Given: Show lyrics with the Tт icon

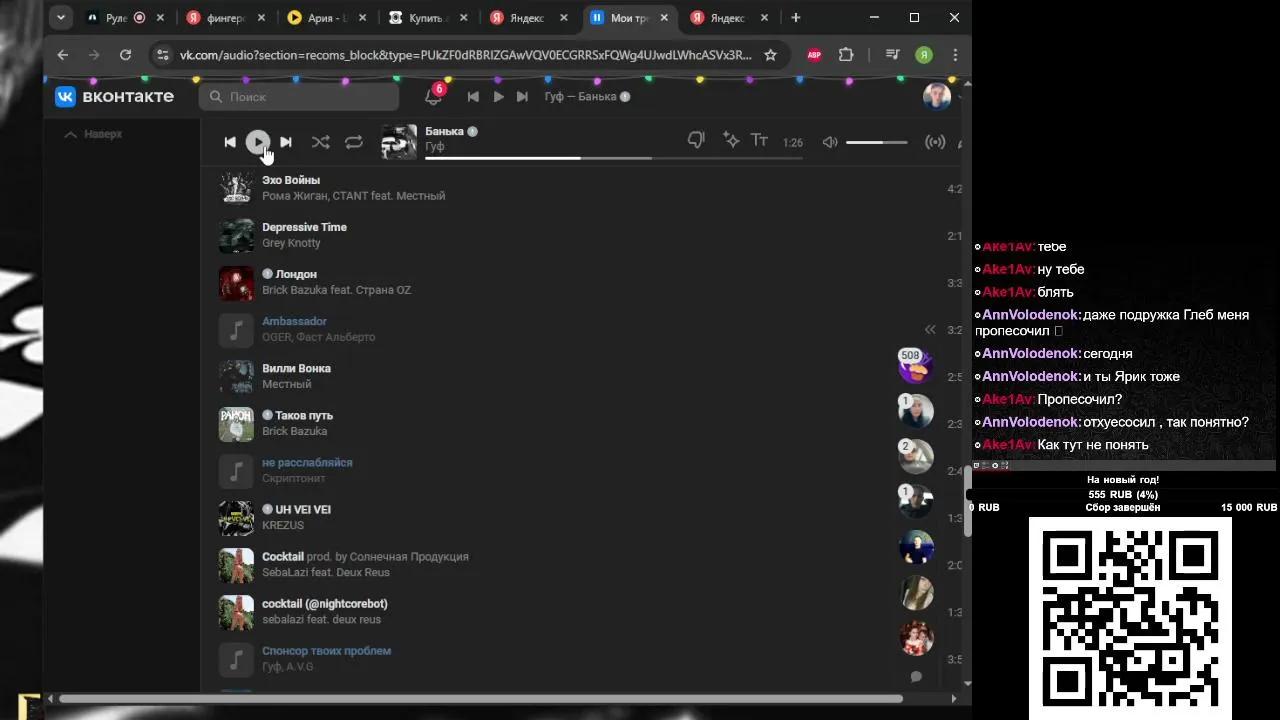Looking at the screenshot, I should (760, 141).
